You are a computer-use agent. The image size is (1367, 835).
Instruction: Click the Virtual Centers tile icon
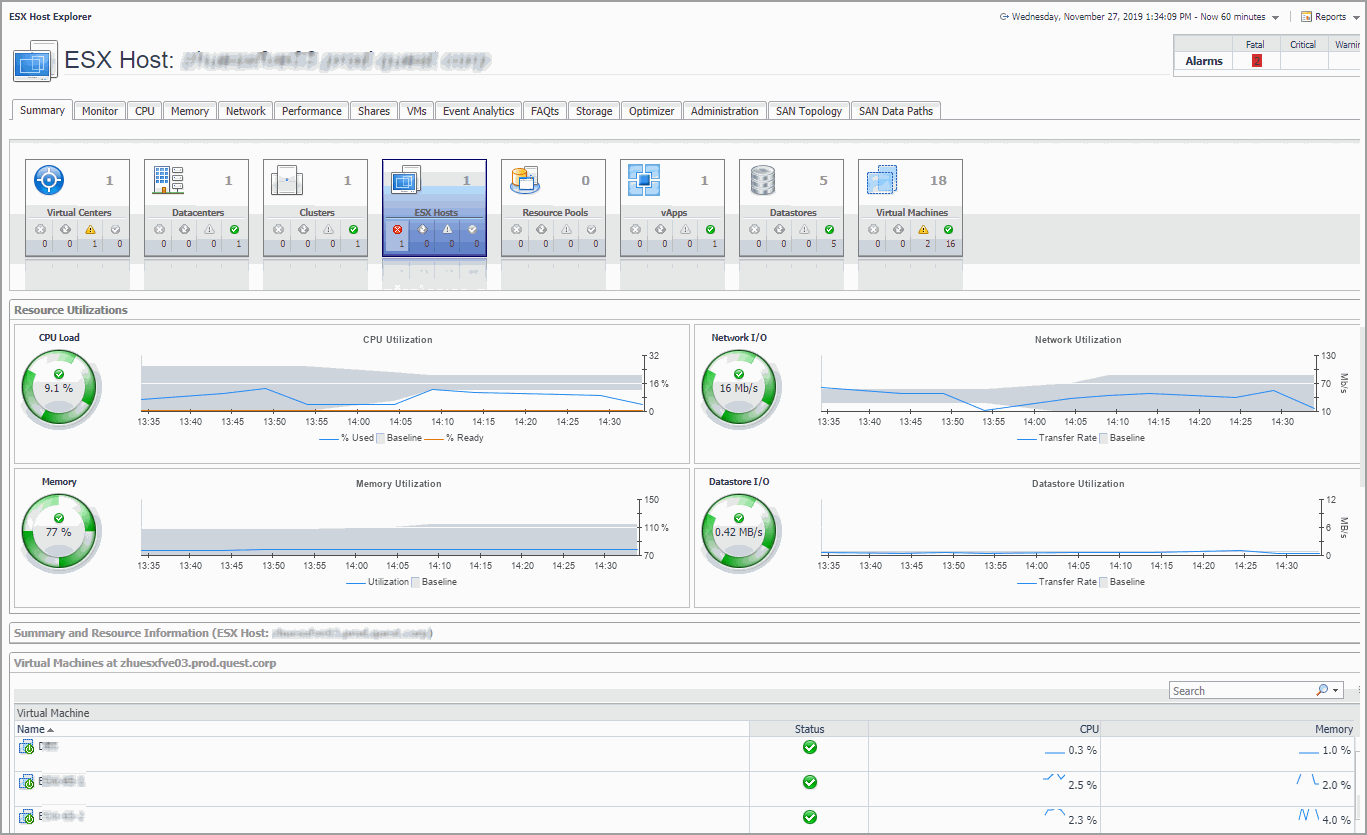(49, 180)
